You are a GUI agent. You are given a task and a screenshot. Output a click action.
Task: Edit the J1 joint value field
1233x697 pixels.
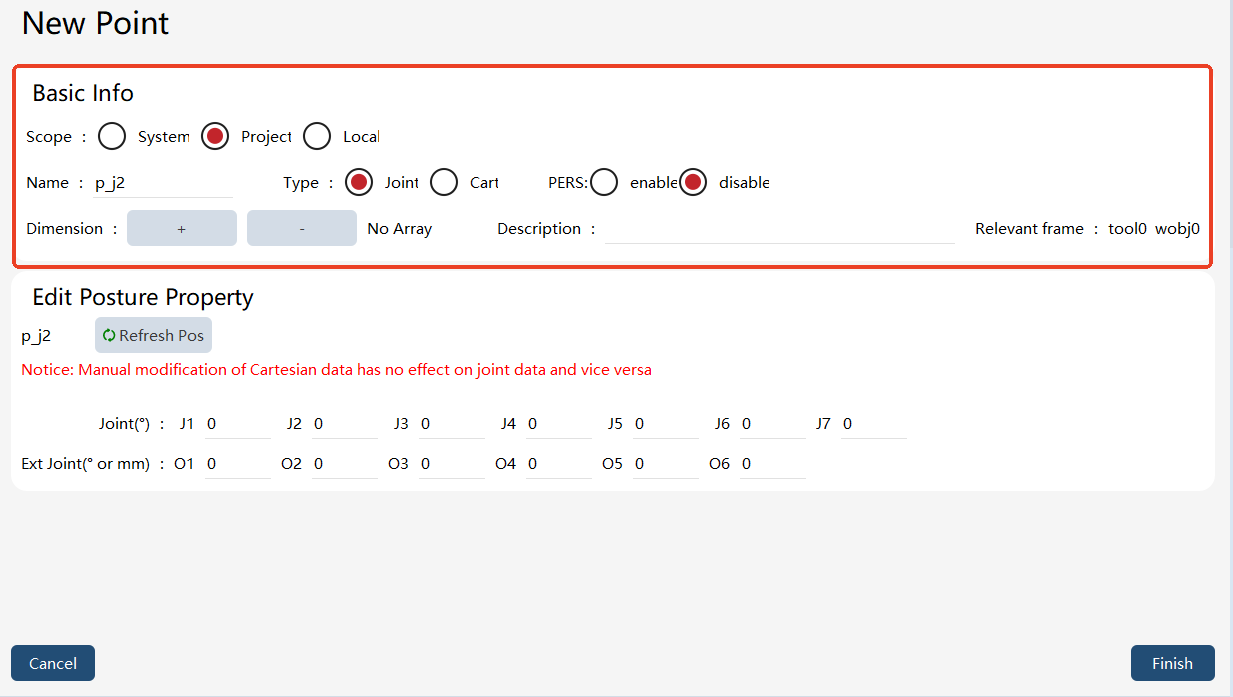238,424
